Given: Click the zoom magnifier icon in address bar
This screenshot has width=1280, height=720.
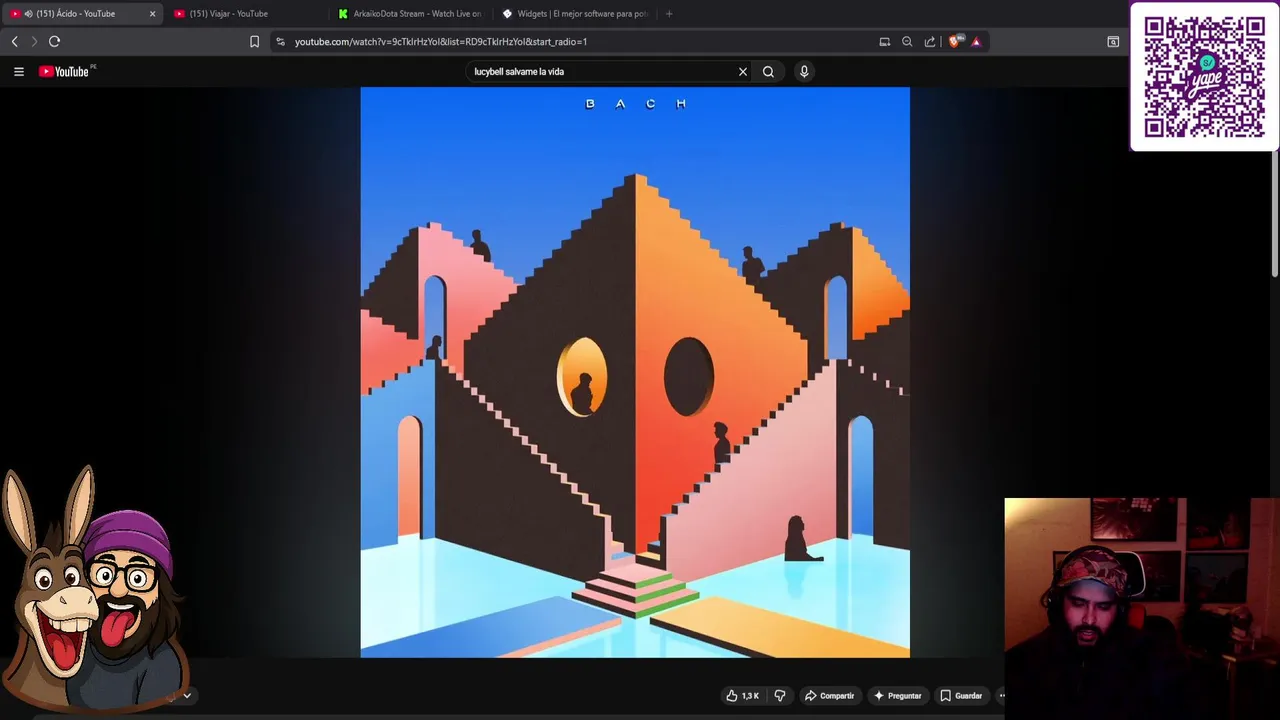Looking at the screenshot, I should [x=907, y=42].
